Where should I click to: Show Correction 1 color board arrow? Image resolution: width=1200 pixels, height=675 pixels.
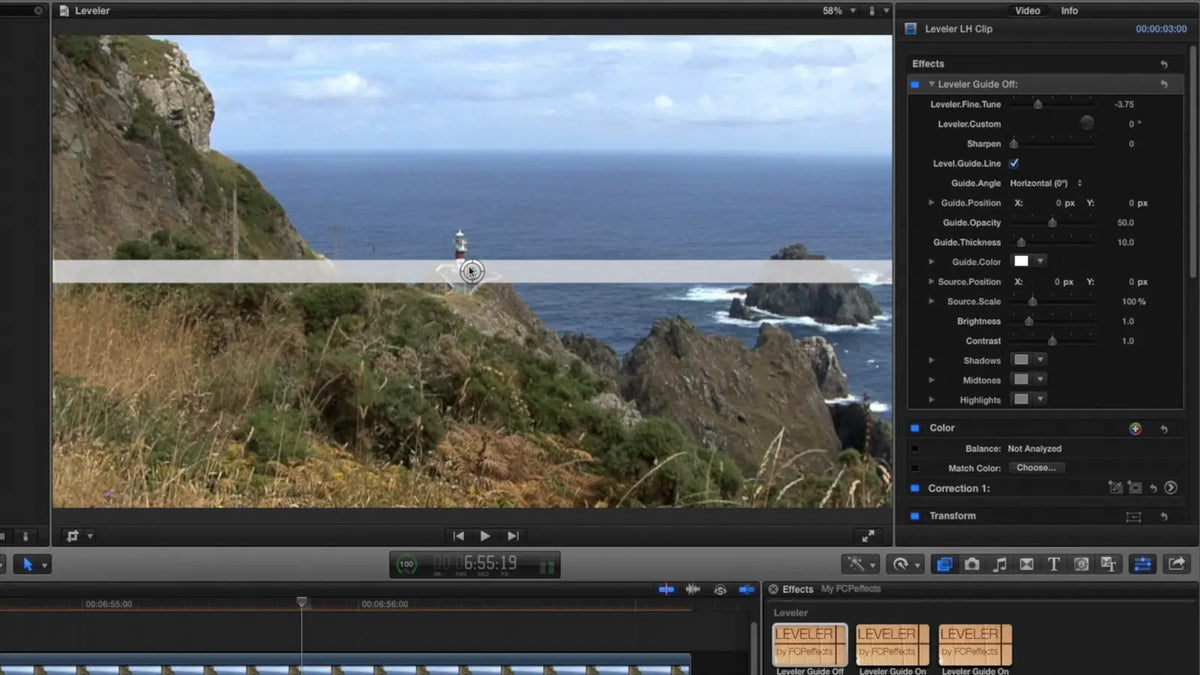pyautogui.click(x=1171, y=488)
